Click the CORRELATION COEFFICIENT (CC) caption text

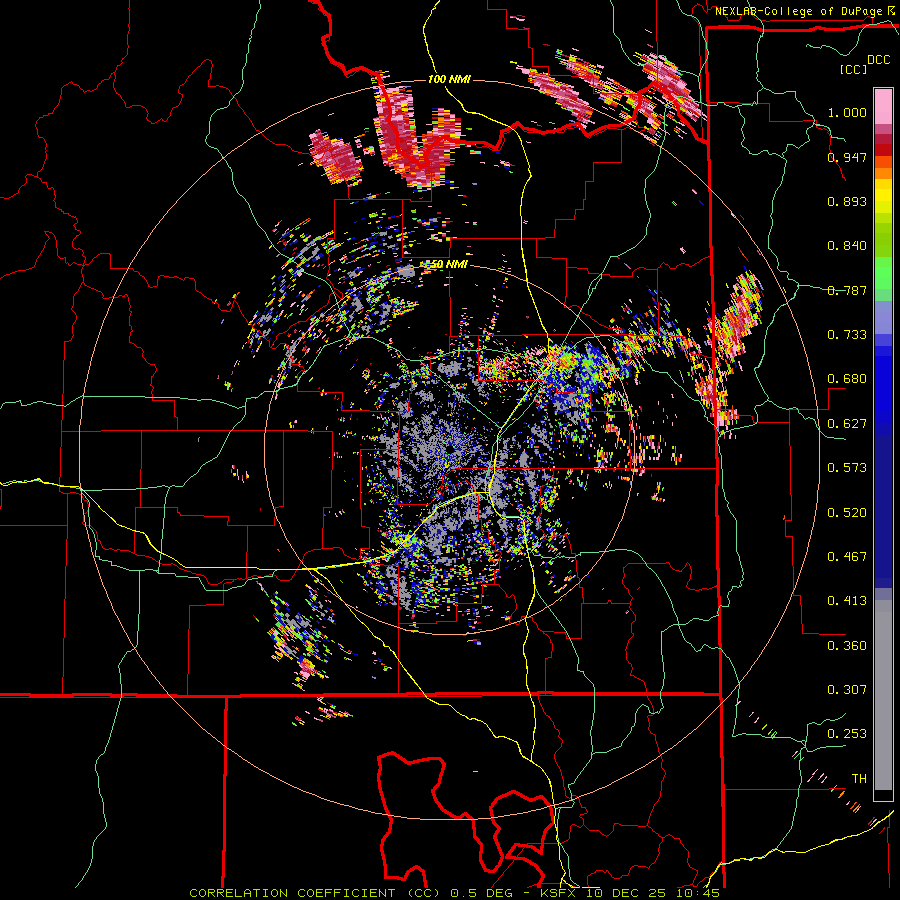tap(315, 893)
